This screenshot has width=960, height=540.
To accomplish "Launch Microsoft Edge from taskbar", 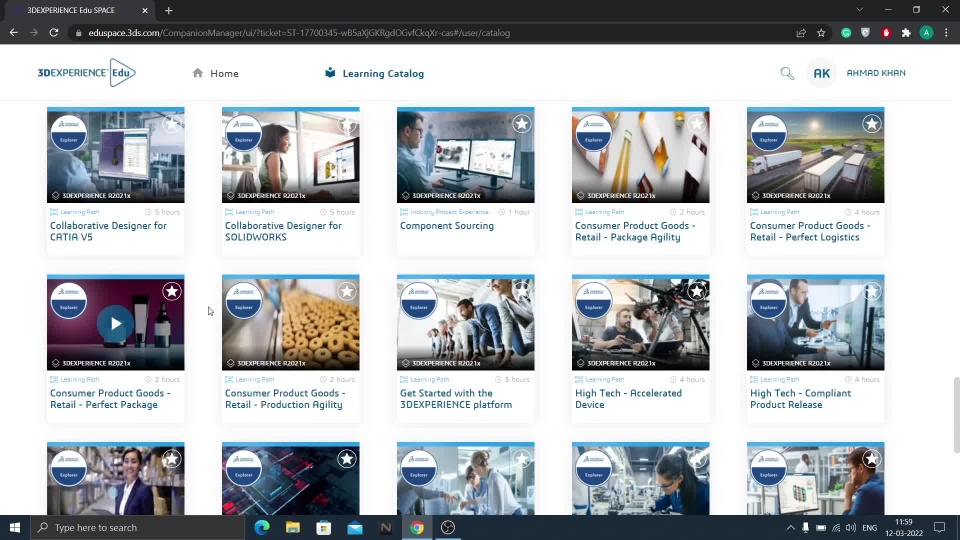I will click(262, 527).
